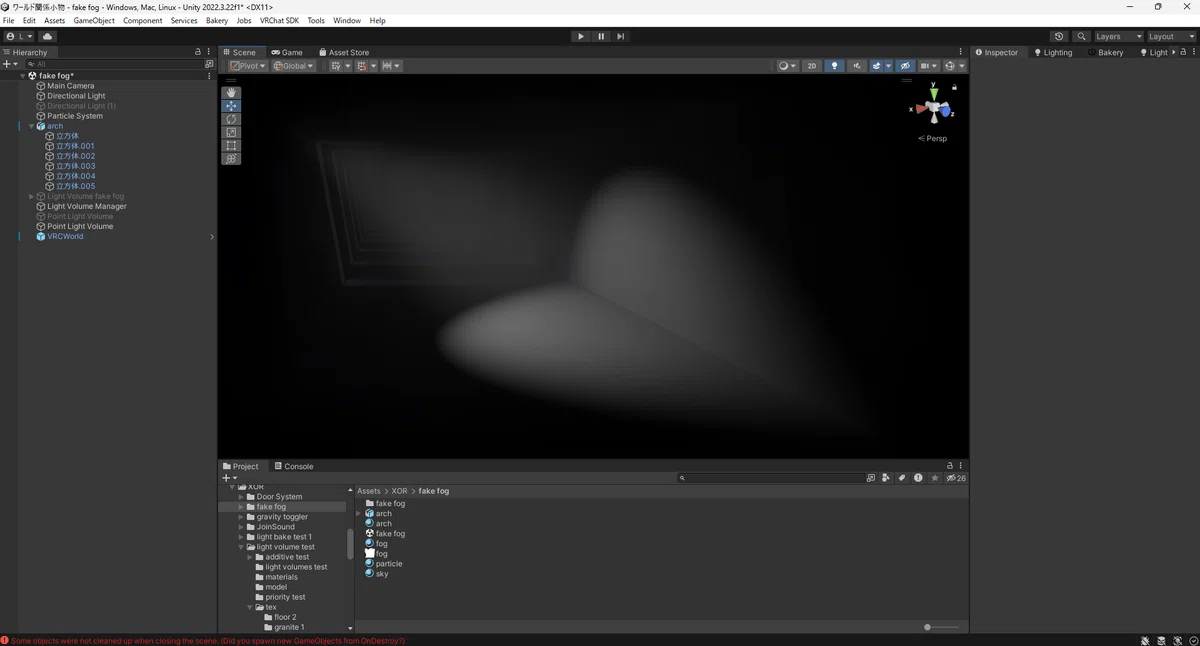Toggle scene audio mute

point(856,66)
